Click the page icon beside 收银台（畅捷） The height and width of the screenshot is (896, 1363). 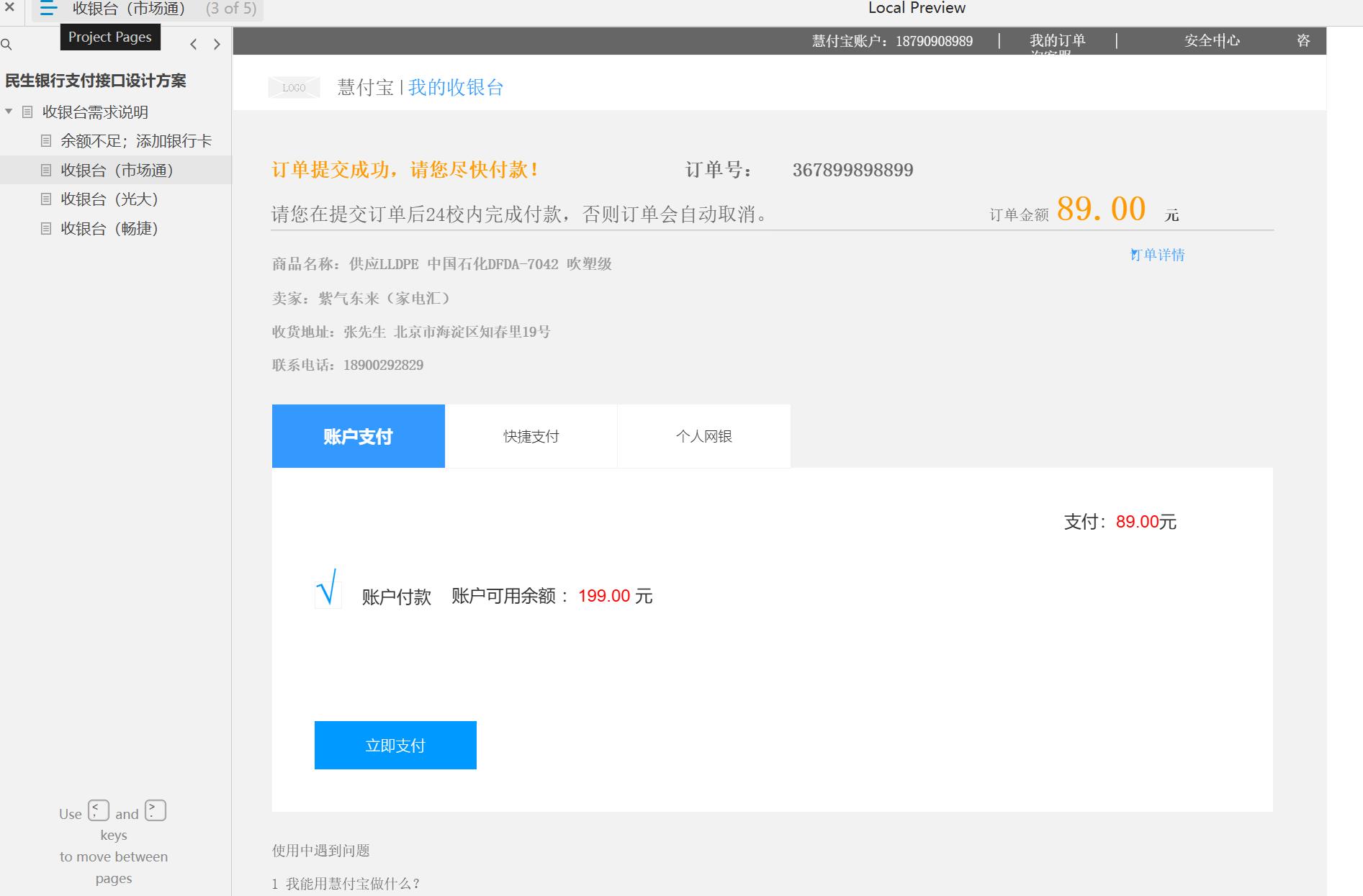click(x=46, y=229)
